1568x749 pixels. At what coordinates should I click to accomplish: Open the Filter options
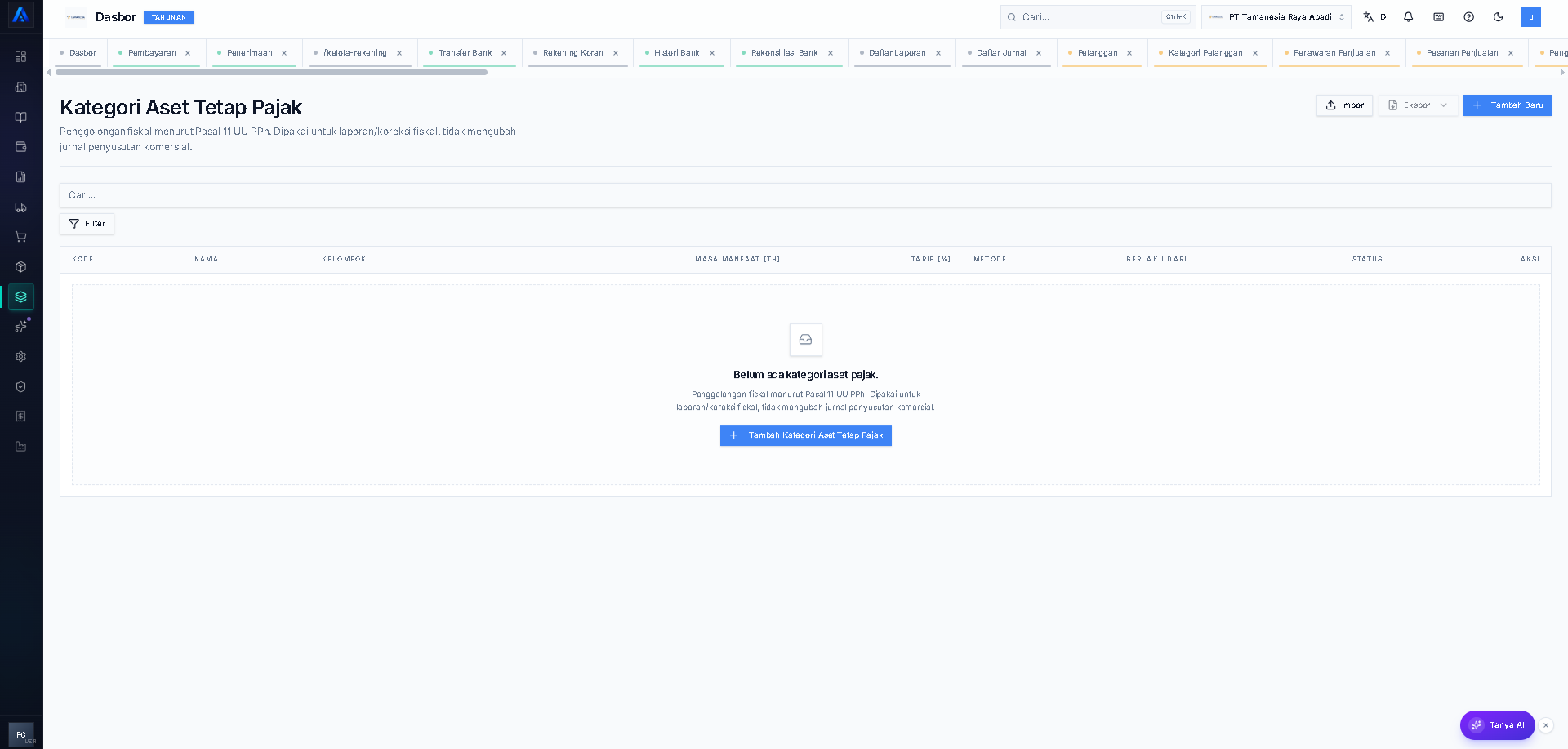point(87,224)
